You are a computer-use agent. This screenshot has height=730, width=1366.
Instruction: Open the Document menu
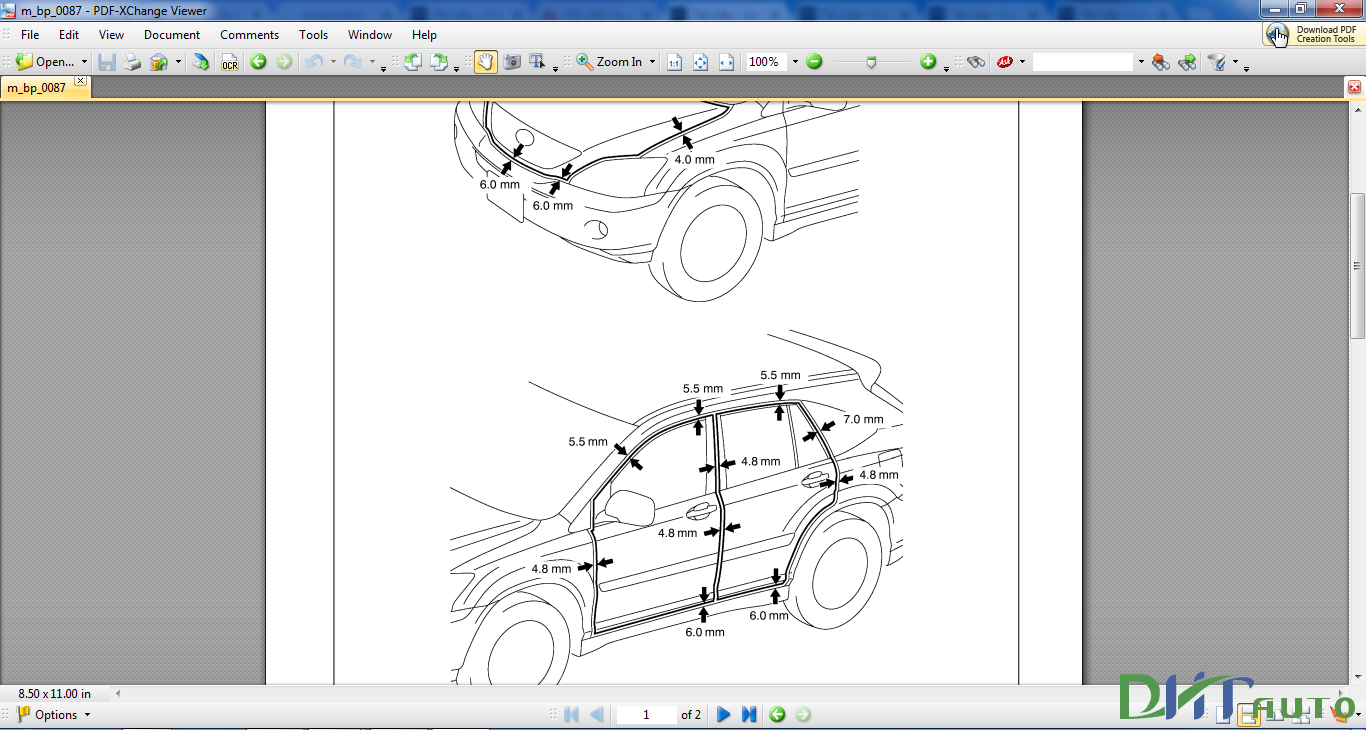coord(172,35)
